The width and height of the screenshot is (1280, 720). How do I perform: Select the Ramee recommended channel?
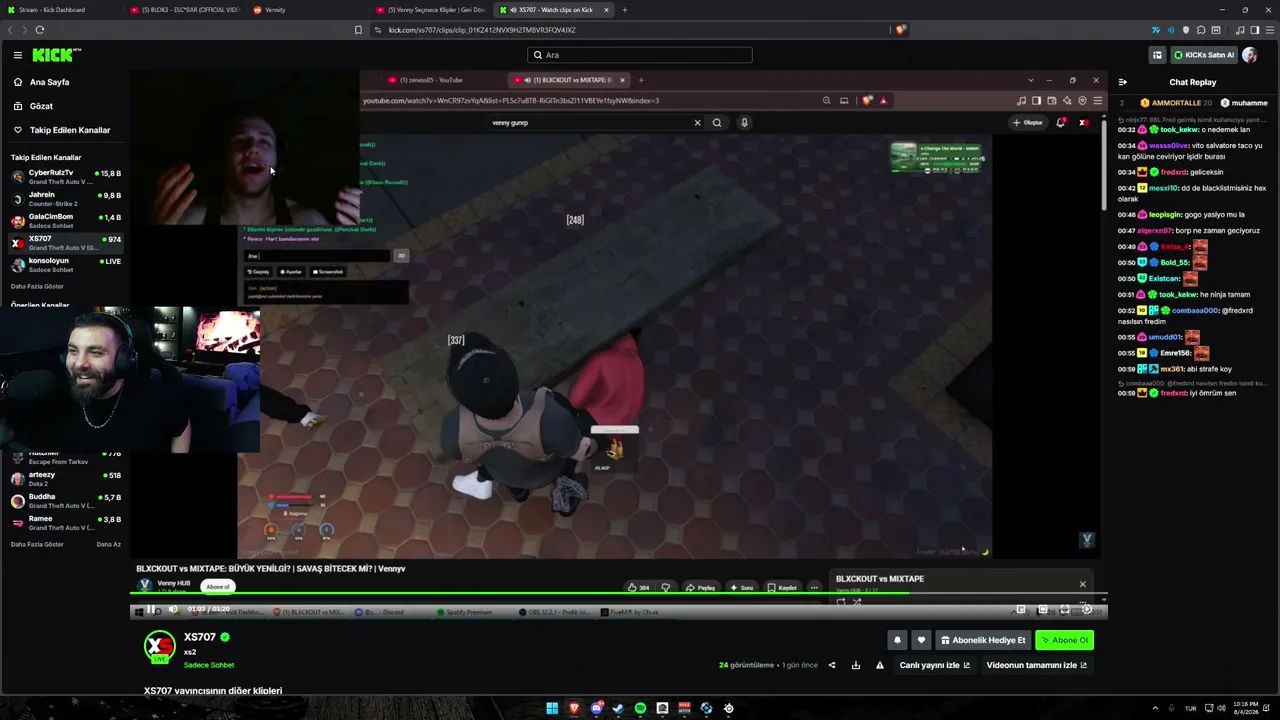point(65,523)
